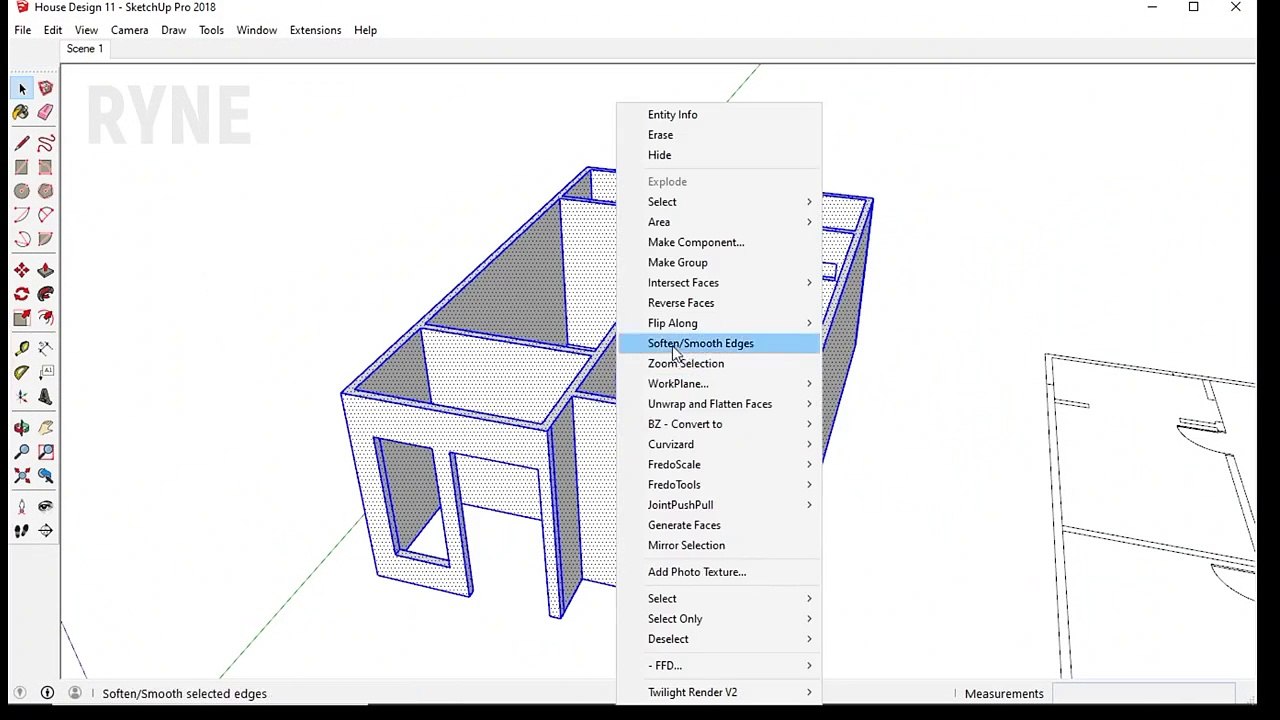Click the model credits status icon
This screenshot has height=720, width=1280.
[x=47, y=693]
